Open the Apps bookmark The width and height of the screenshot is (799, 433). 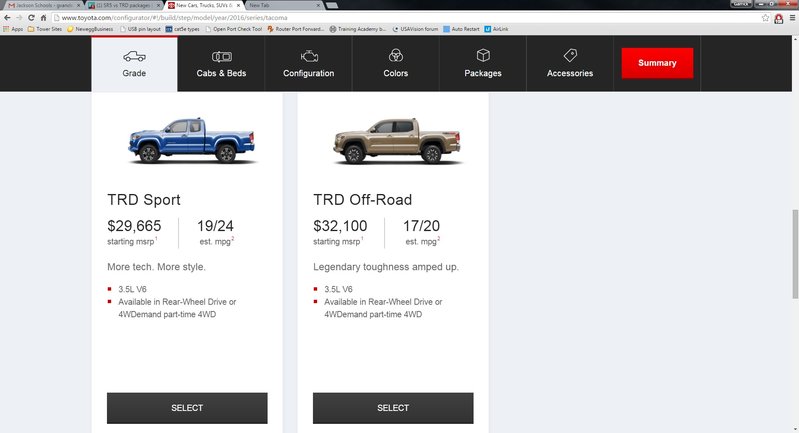click(13, 29)
